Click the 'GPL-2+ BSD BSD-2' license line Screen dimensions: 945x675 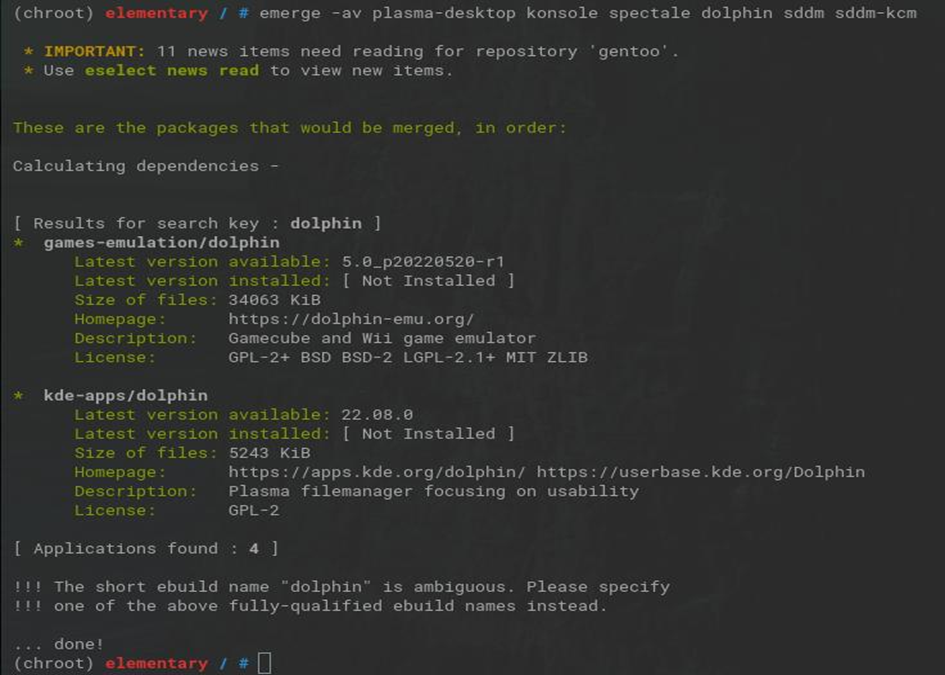pos(408,357)
